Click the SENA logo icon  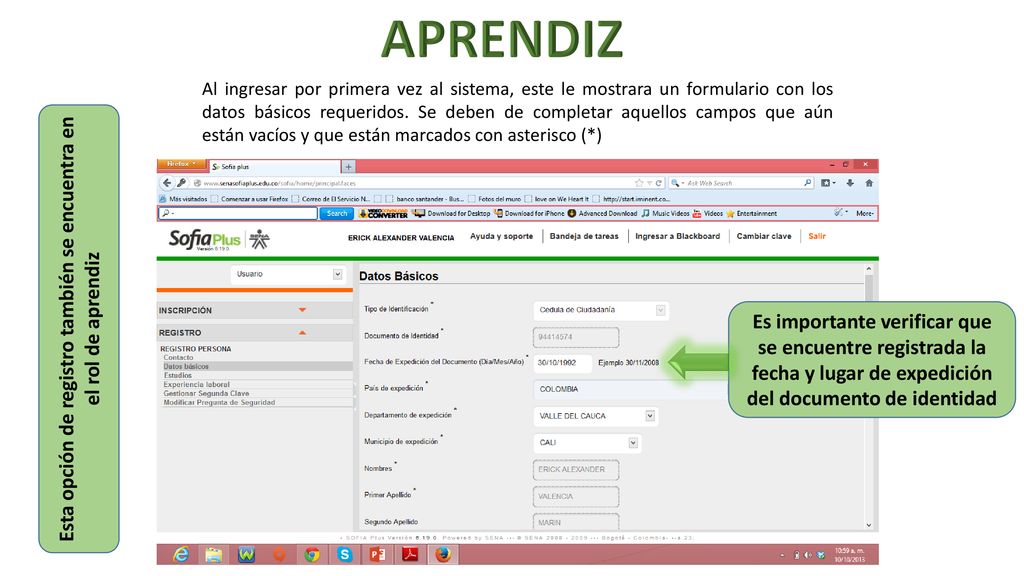click(259, 240)
